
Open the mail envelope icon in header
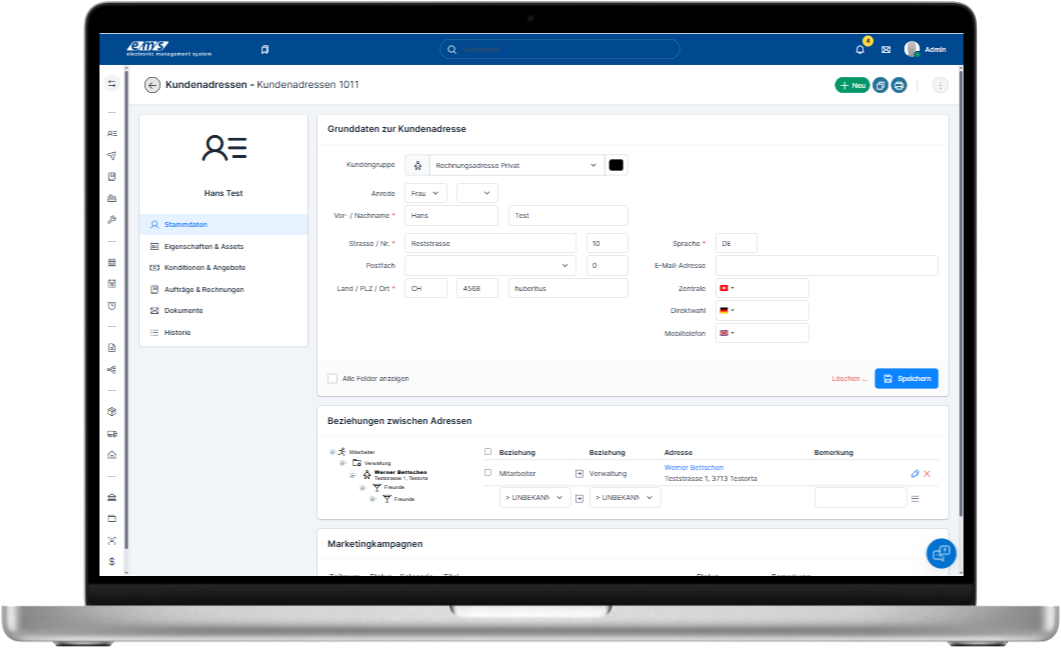click(885, 49)
